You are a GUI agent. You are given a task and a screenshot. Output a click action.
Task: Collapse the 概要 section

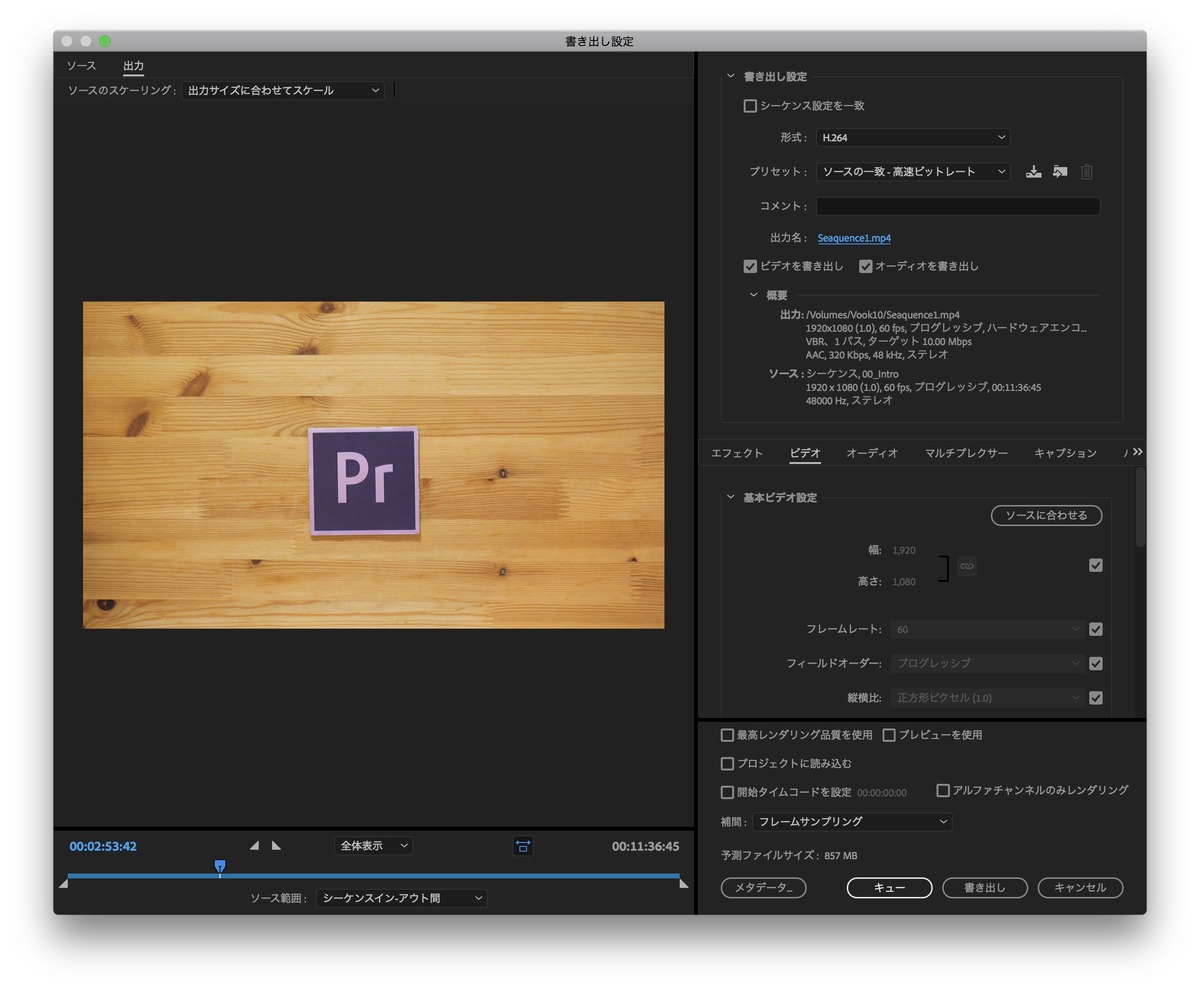(x=754, y=295)
